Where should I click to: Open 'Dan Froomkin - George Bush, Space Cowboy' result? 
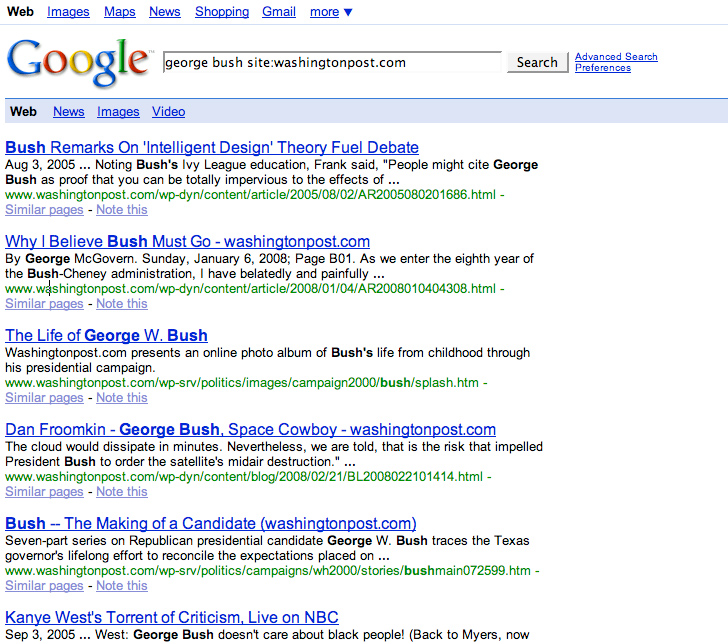click(x=250, y=429)
